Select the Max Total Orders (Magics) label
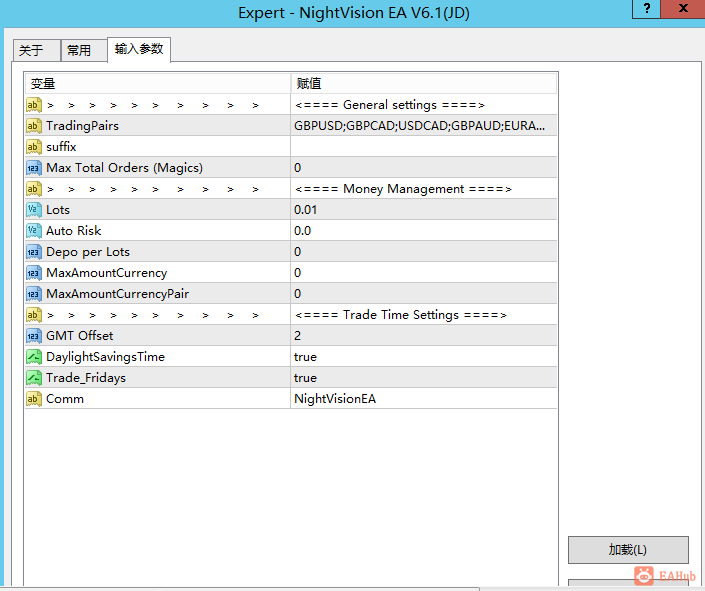The height and width of the screenshot is (591, 705). pyautogui.click(x=125, y=168)
